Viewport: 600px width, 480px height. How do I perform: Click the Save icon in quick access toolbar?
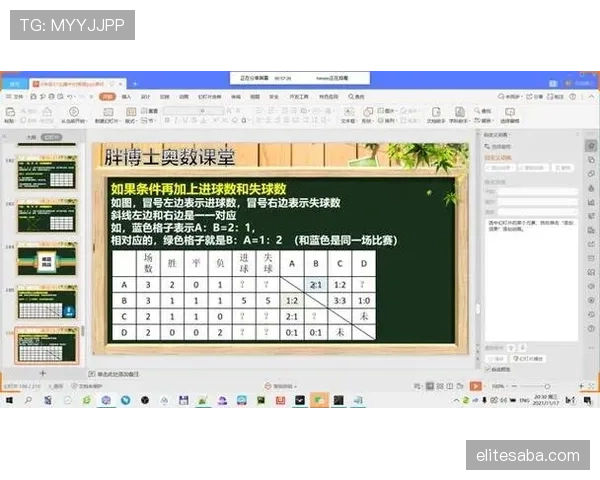click(34, 97)
